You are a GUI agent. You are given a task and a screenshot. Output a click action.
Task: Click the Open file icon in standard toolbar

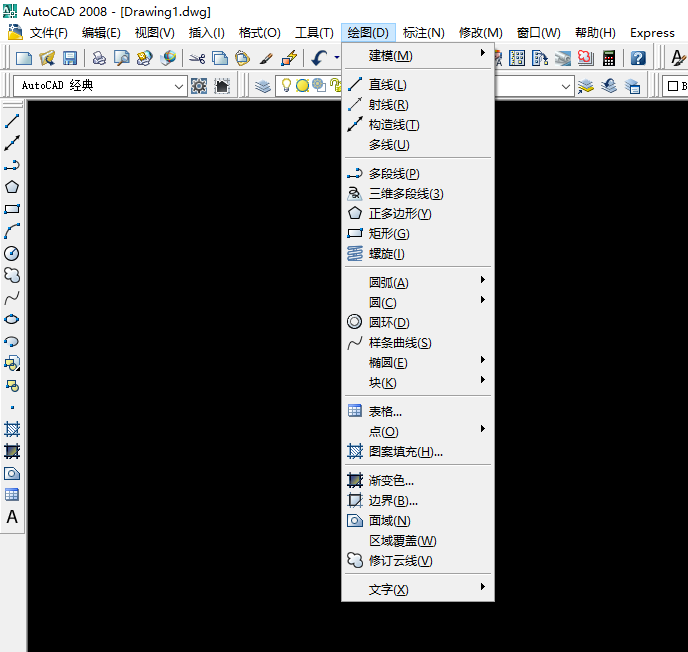pos(47,58)
